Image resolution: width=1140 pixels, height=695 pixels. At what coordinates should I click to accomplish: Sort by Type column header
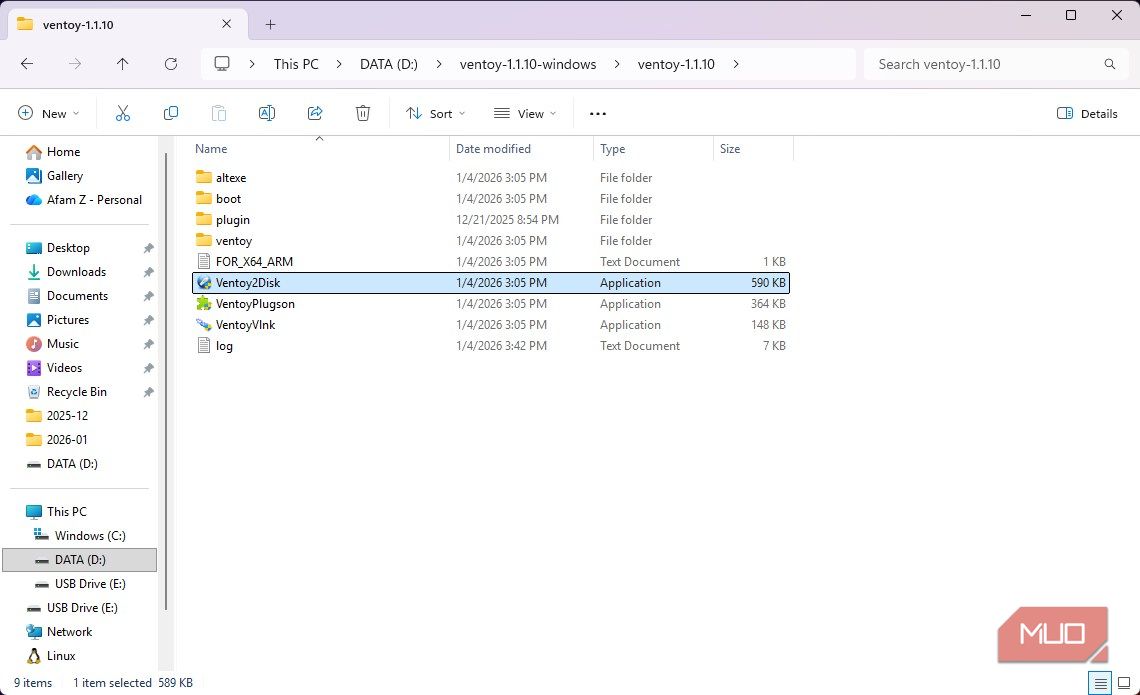pyautogui.click(x=653, y=148)
